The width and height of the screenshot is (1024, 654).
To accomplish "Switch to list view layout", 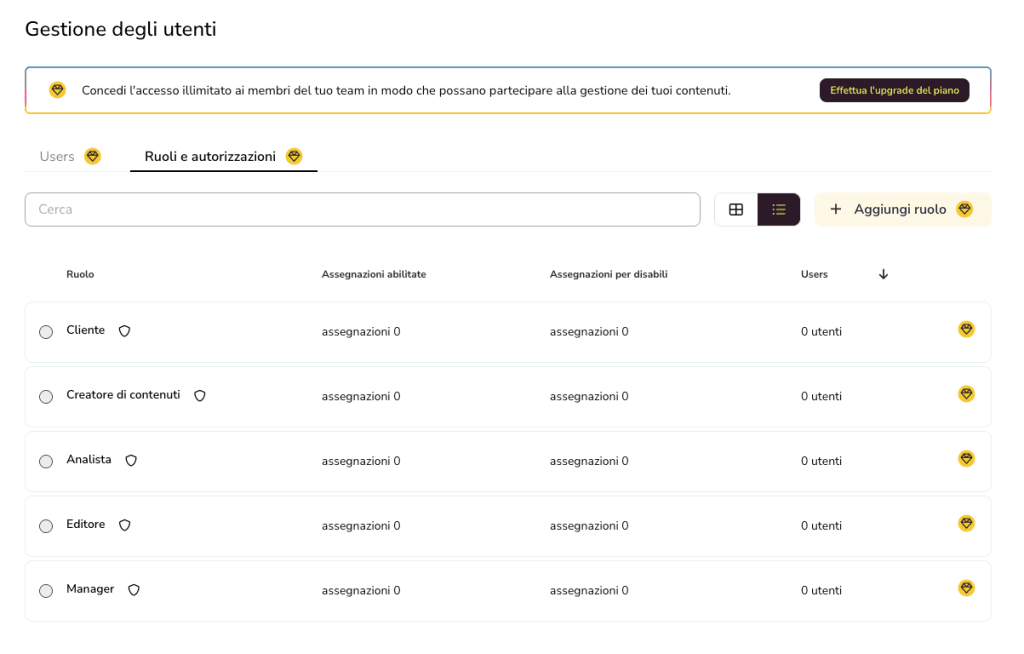I will point(779,210).
